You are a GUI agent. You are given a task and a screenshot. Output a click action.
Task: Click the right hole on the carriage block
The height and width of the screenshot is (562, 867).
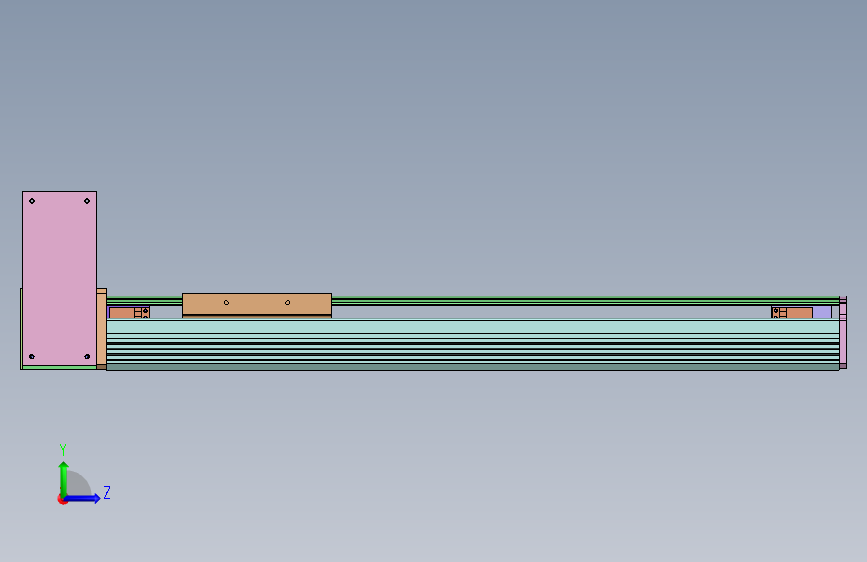287,303
